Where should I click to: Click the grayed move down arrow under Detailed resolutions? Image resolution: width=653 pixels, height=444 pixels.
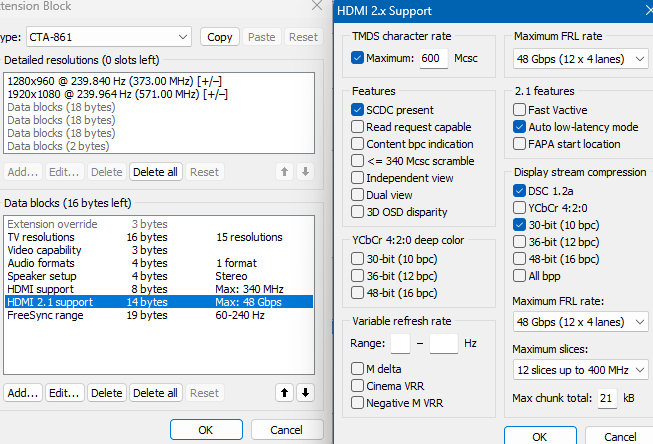pos(305,172)
